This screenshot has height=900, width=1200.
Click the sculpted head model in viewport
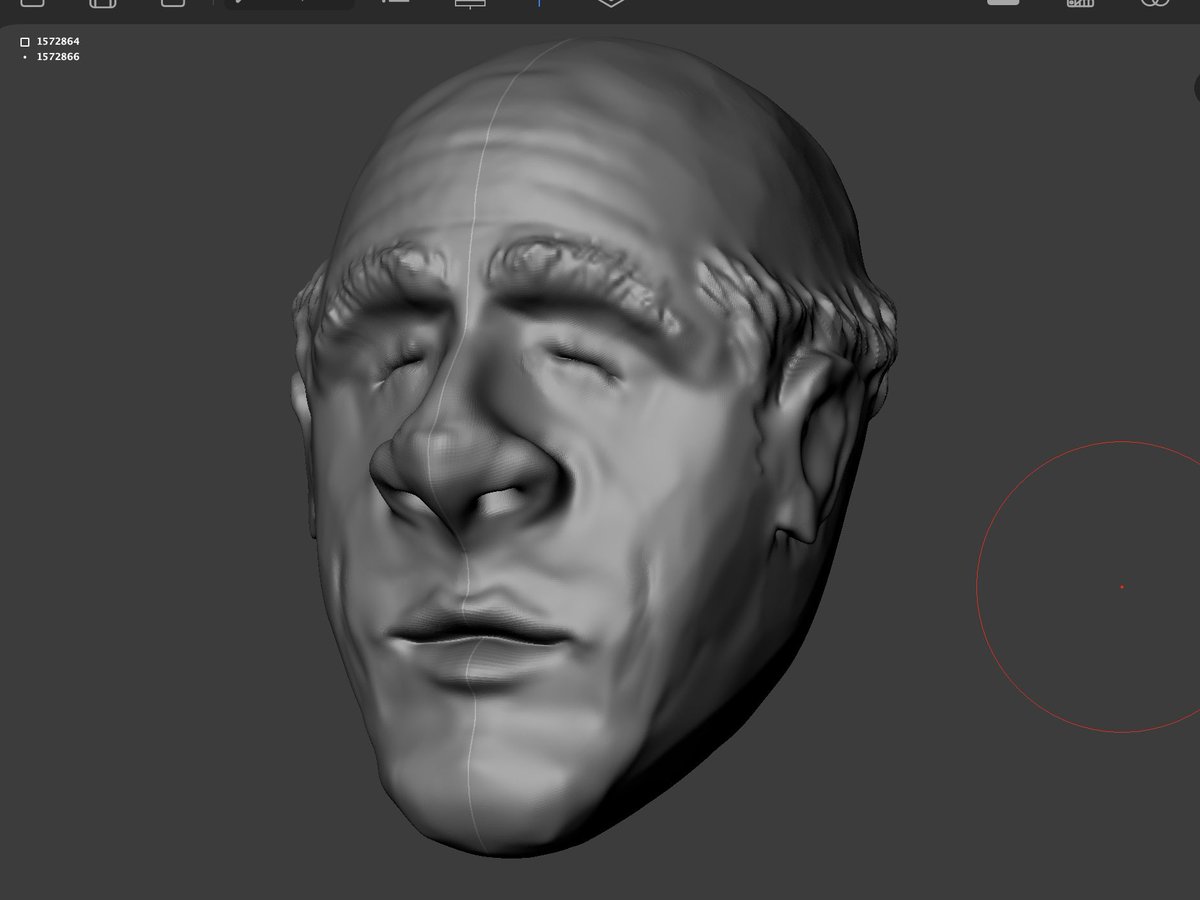594,447
